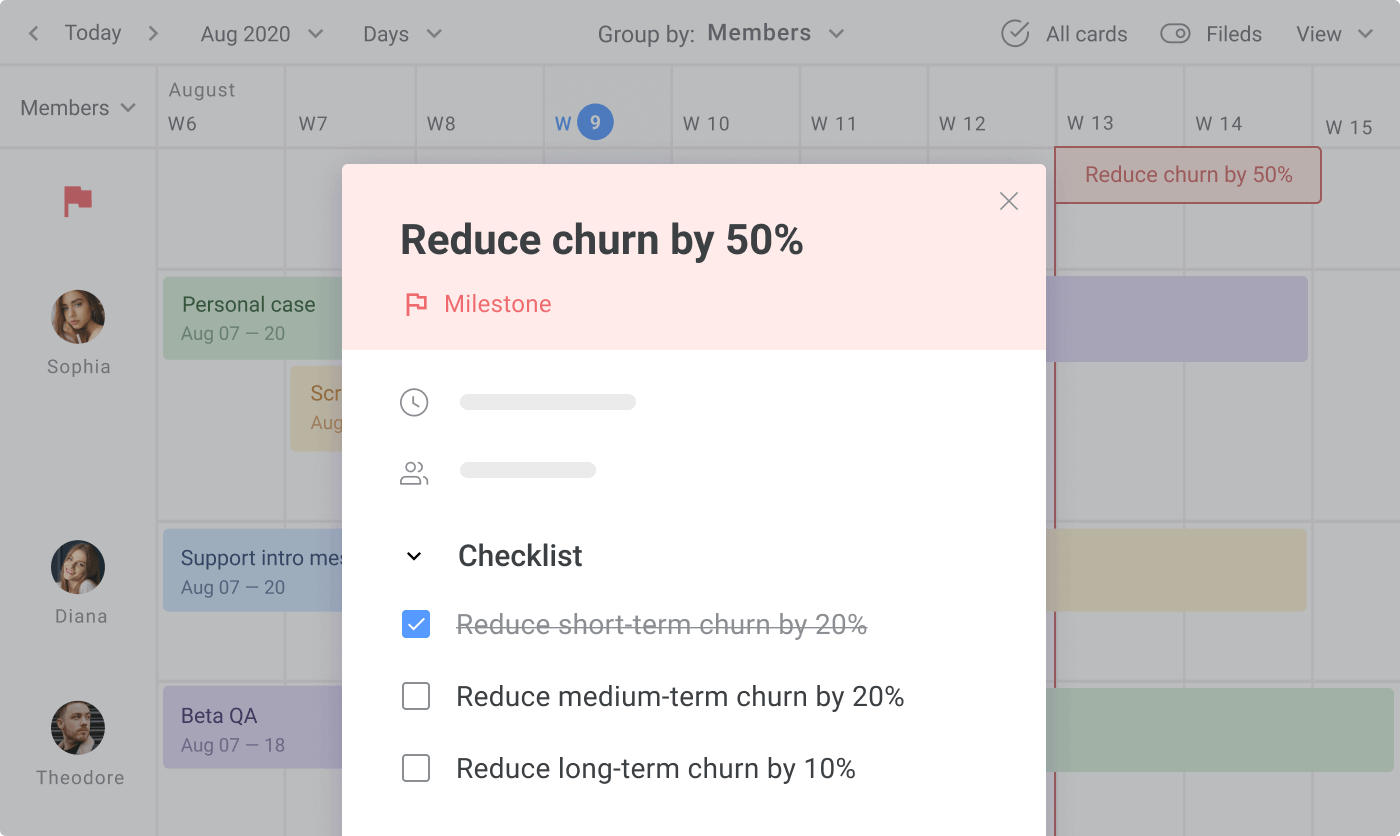Click the clock icon in the dialog
Viewport: 1400px width, 836px height.
(414, 402)
